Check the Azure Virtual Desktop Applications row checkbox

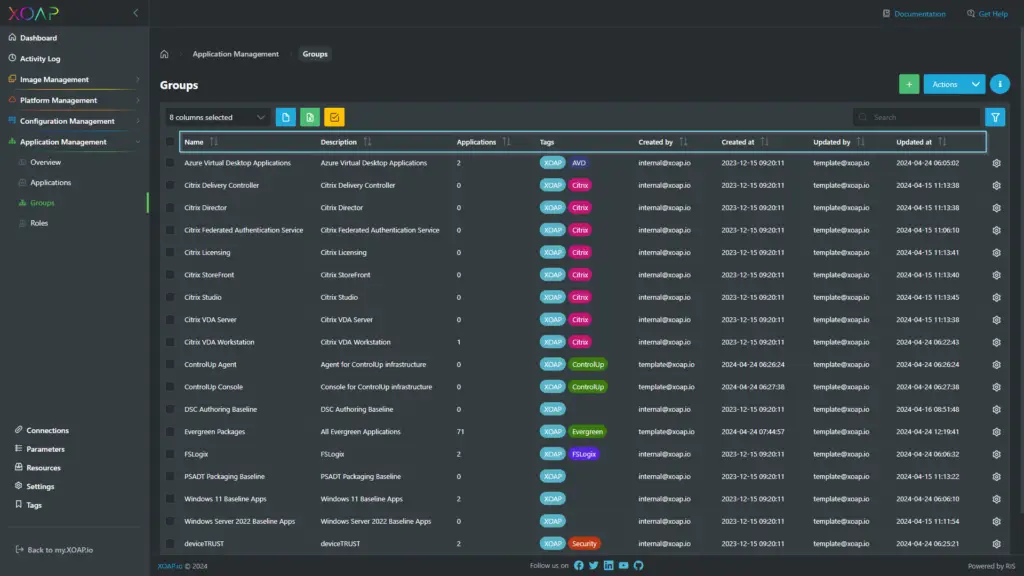tap(170, 163)
